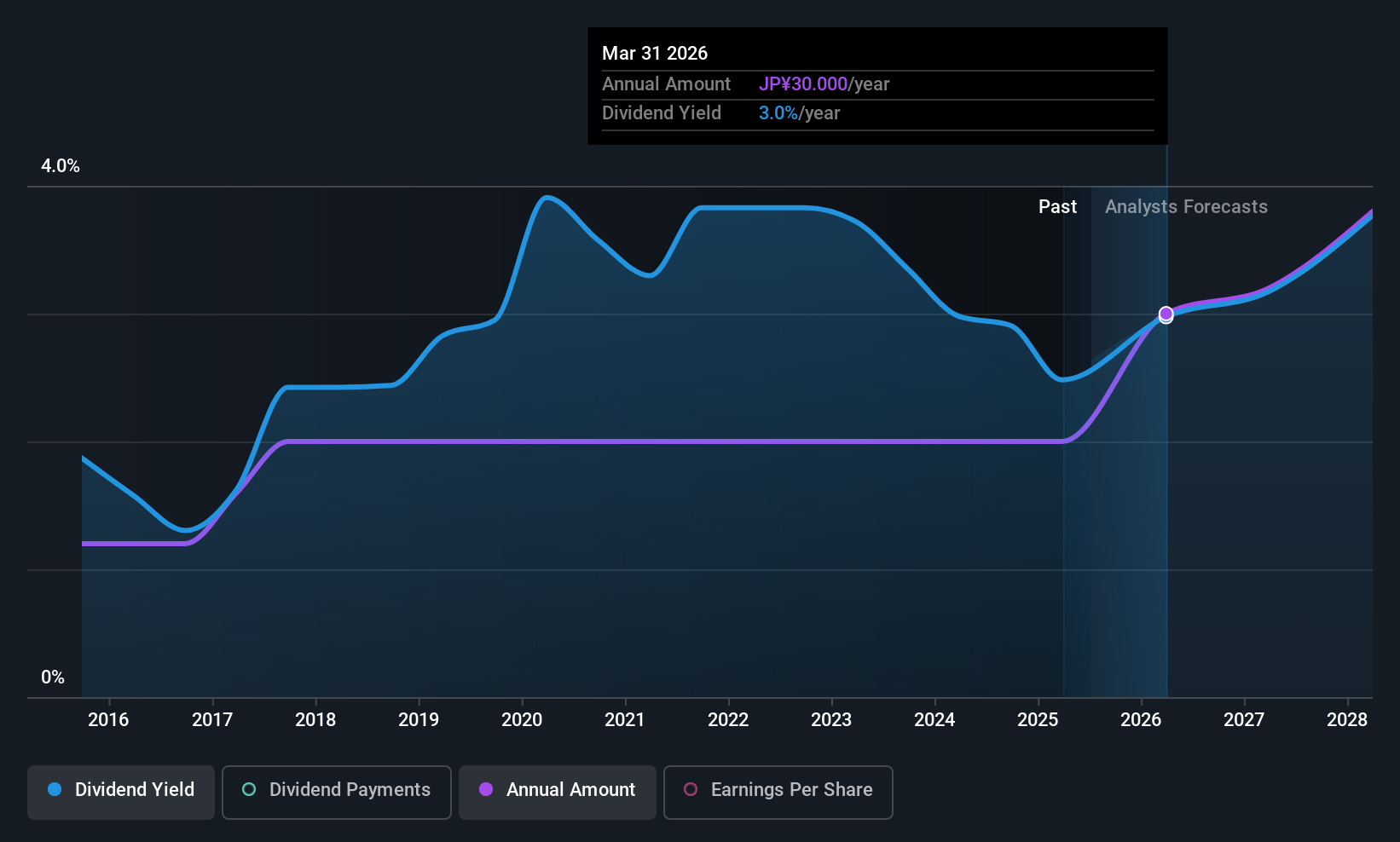Click the 0% y-axis label
Viewport: 1400px width, 842px height.
pyautogui.click(x=53, y=678)
